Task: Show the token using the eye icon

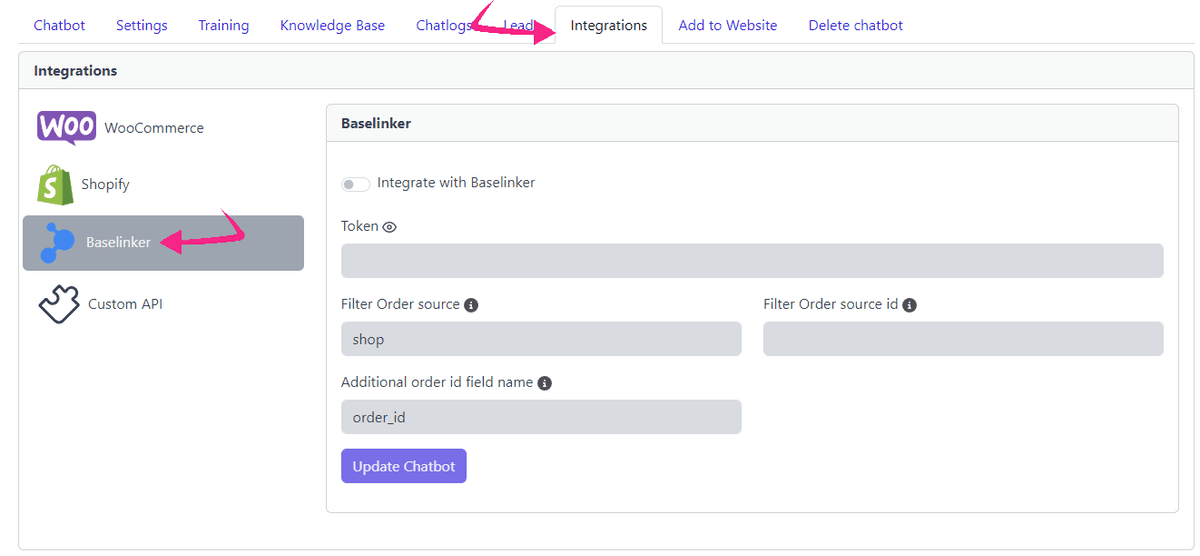Action: coord(390,227)
